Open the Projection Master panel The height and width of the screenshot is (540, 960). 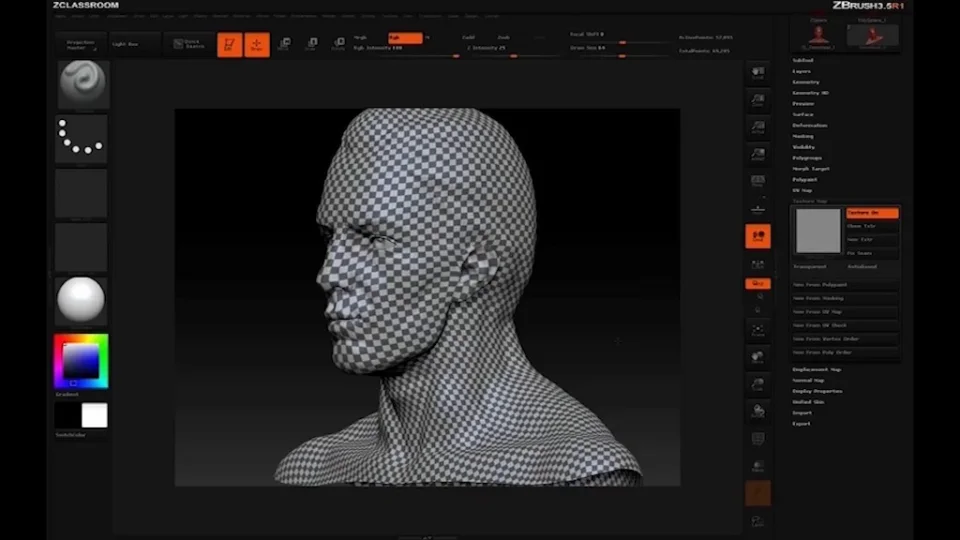[x=81, y=44]
